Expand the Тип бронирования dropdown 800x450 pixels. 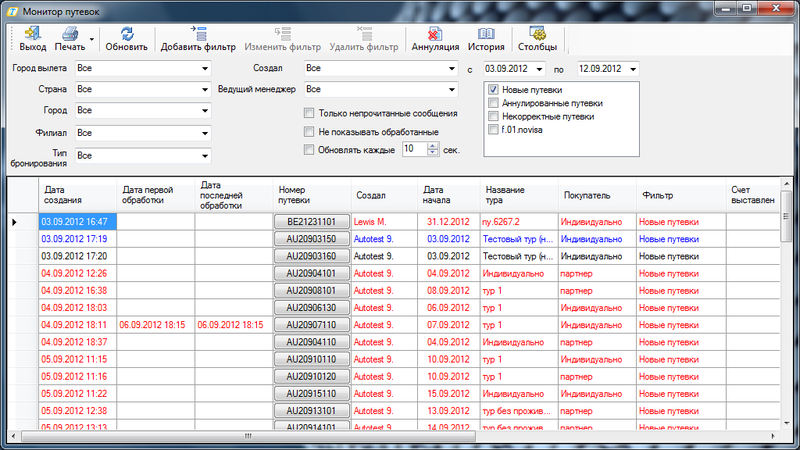click(204, 156)
